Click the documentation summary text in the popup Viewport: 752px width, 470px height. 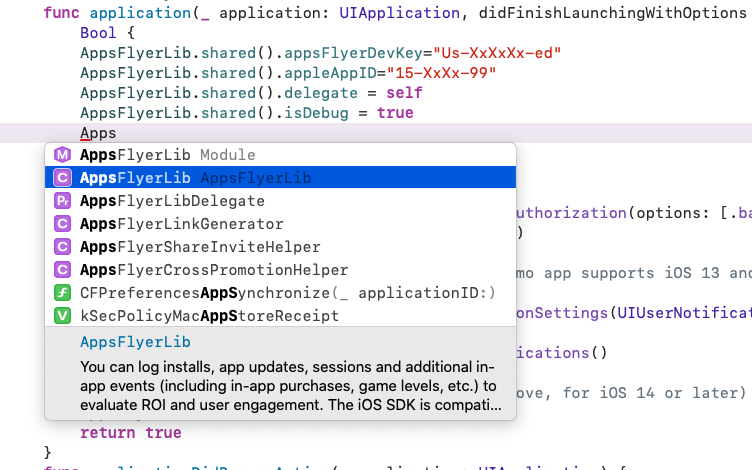[291, 386]
